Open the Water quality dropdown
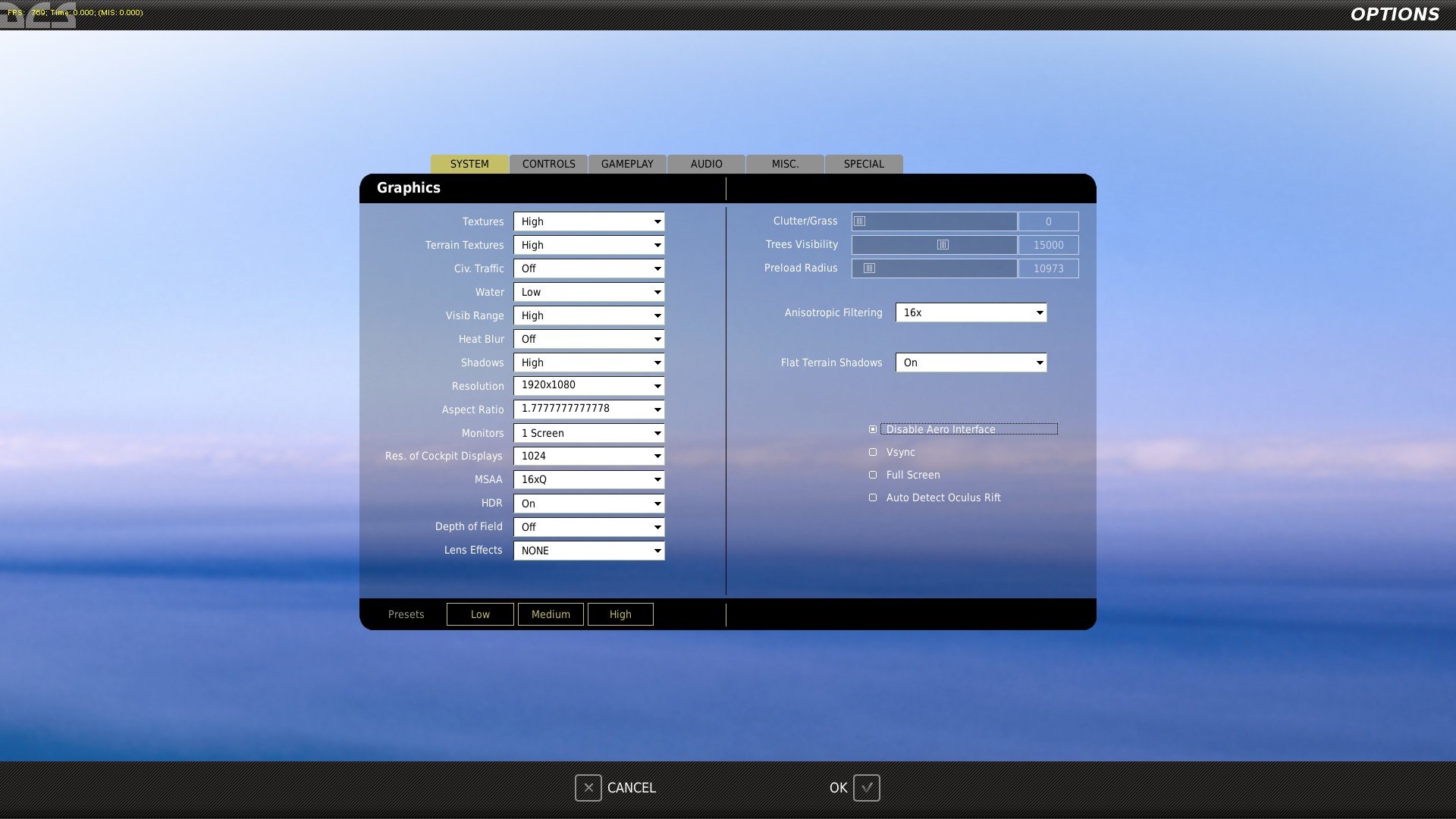The width and height of the screenshot is (1456, 819). coord(588,292)
